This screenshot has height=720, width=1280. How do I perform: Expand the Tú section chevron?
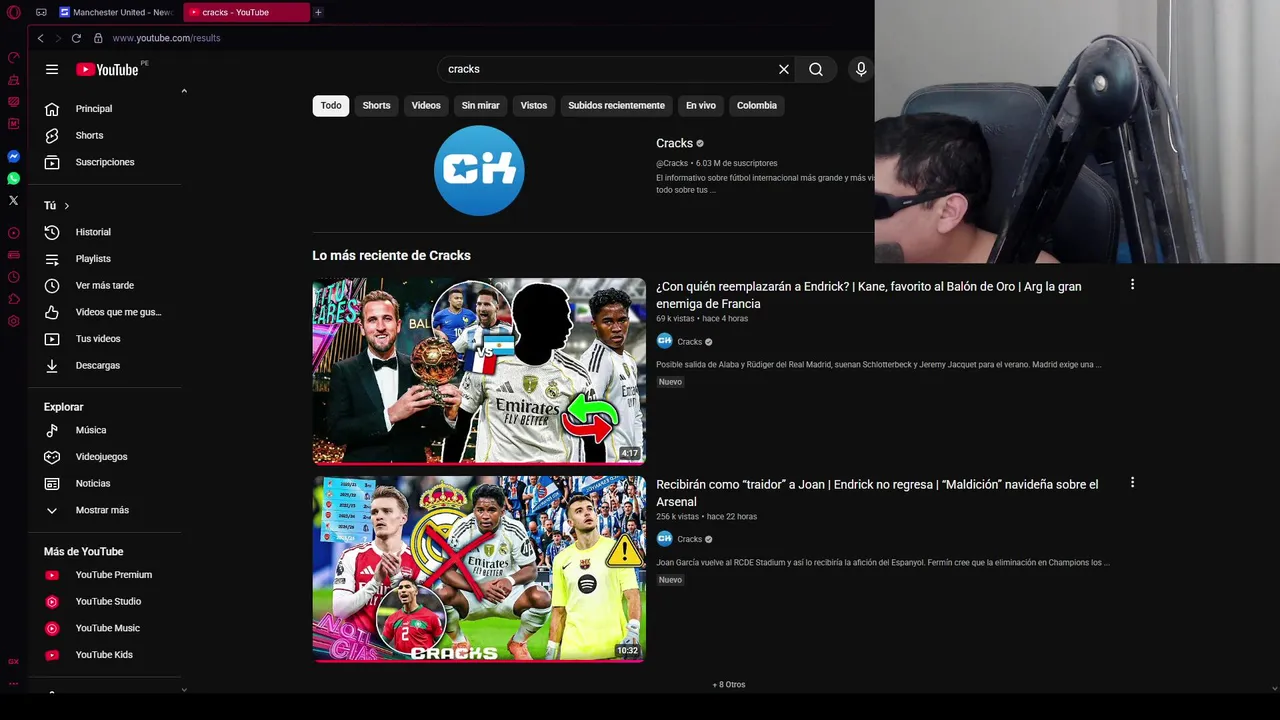coord(67,206)
